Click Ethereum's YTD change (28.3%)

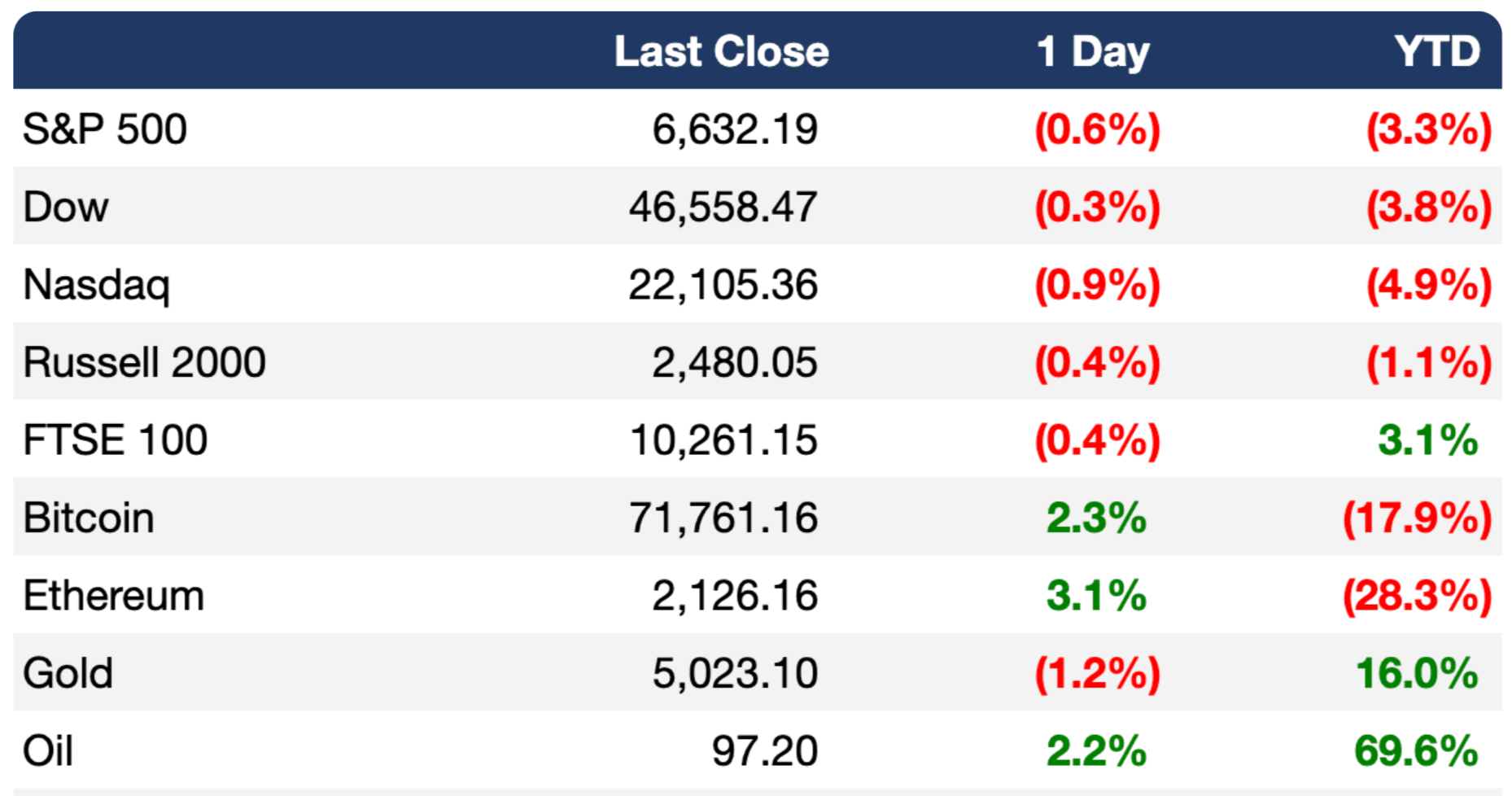1417,596
